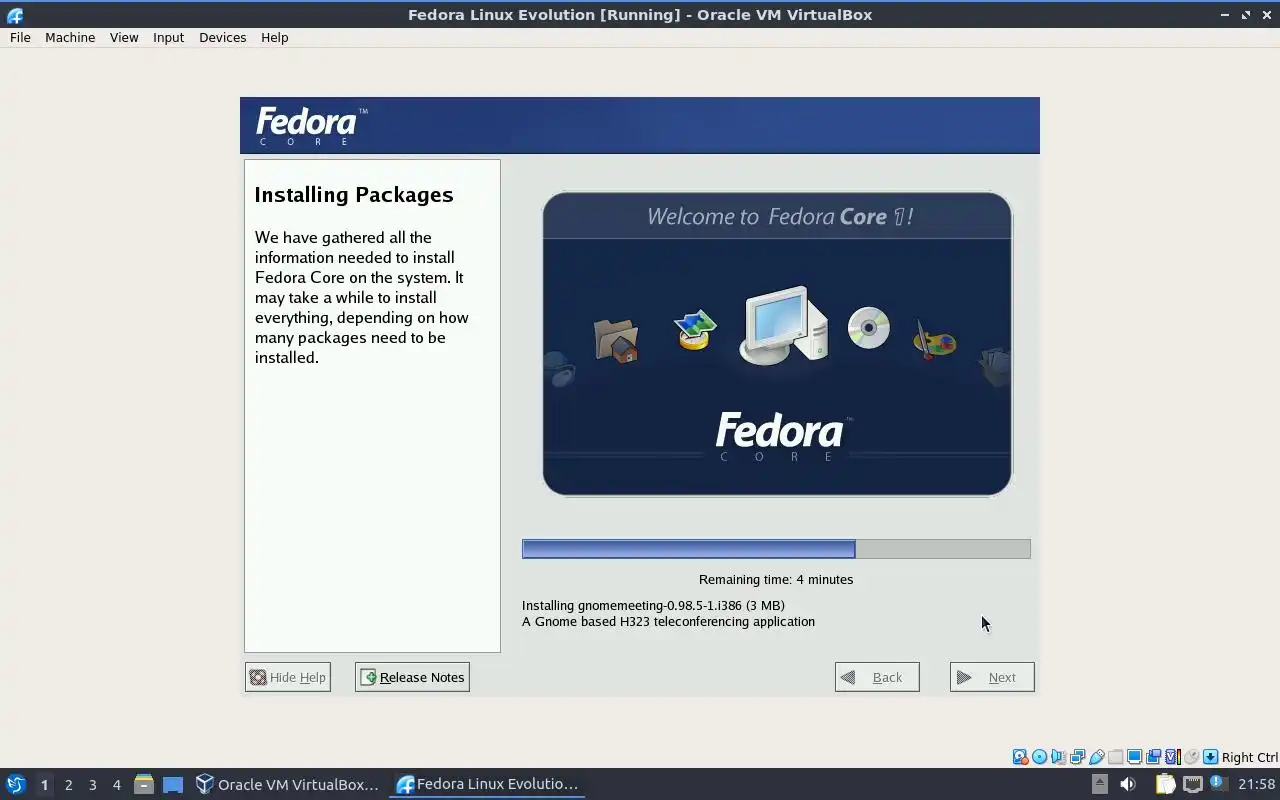Screen dimensions: 1280x800
Task: Switch to workspace 3
Action: point(92,785)
